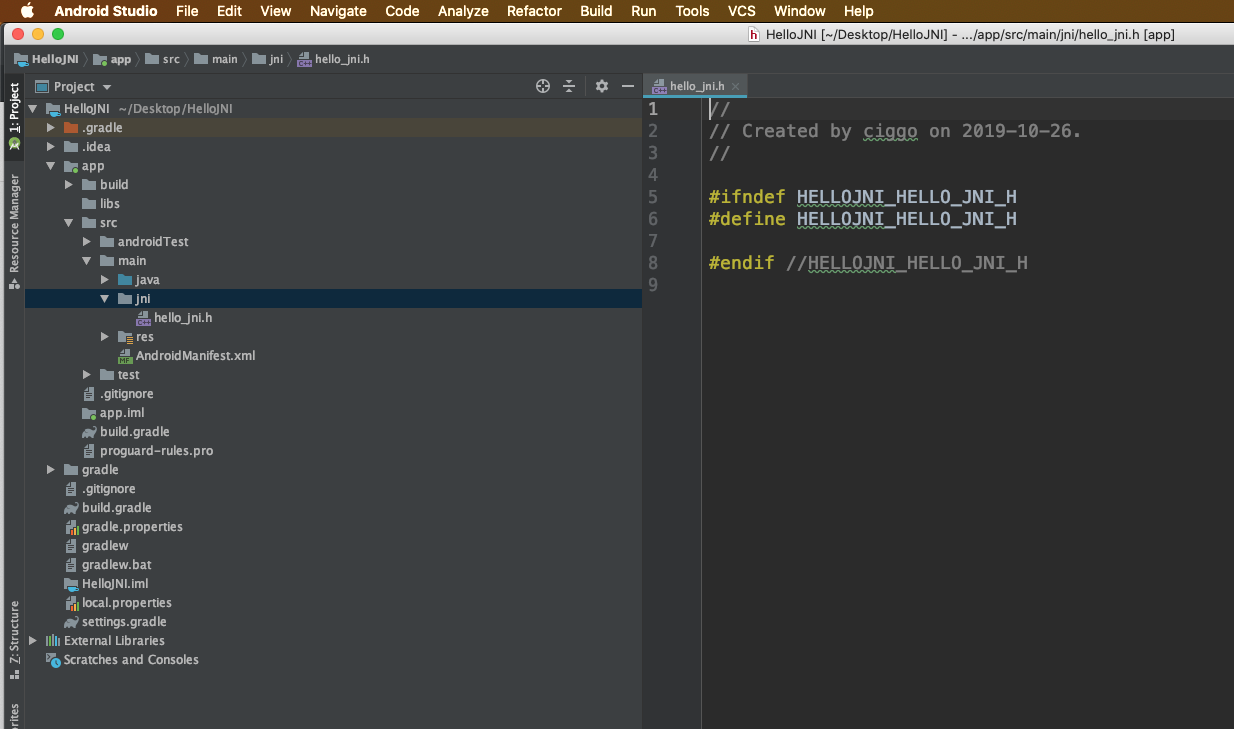Expand the top-level gradle folder arrow
Viewport: 1234px width, 729px height.
click(x=51, y=470)
